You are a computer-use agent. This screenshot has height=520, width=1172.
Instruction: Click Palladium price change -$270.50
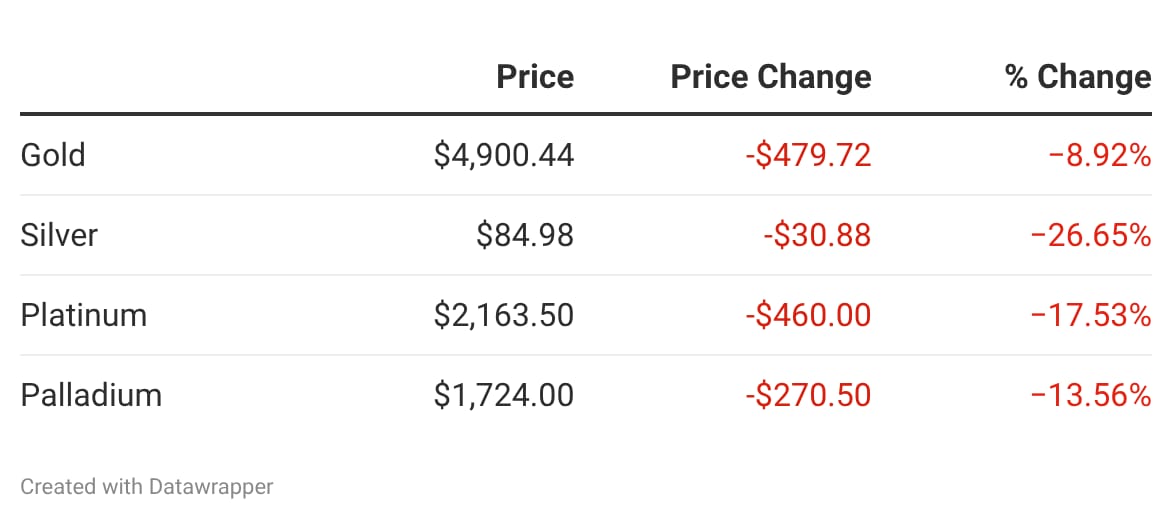point(808,395)
